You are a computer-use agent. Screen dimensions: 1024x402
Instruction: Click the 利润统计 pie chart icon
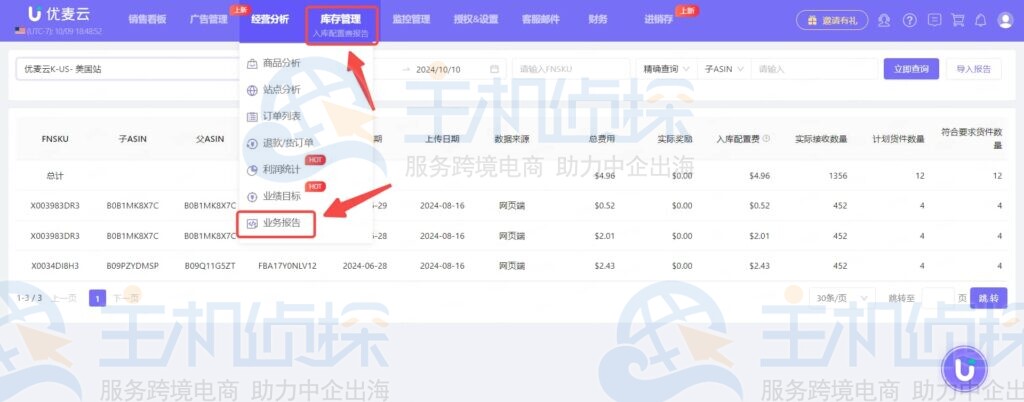[252, 170]
